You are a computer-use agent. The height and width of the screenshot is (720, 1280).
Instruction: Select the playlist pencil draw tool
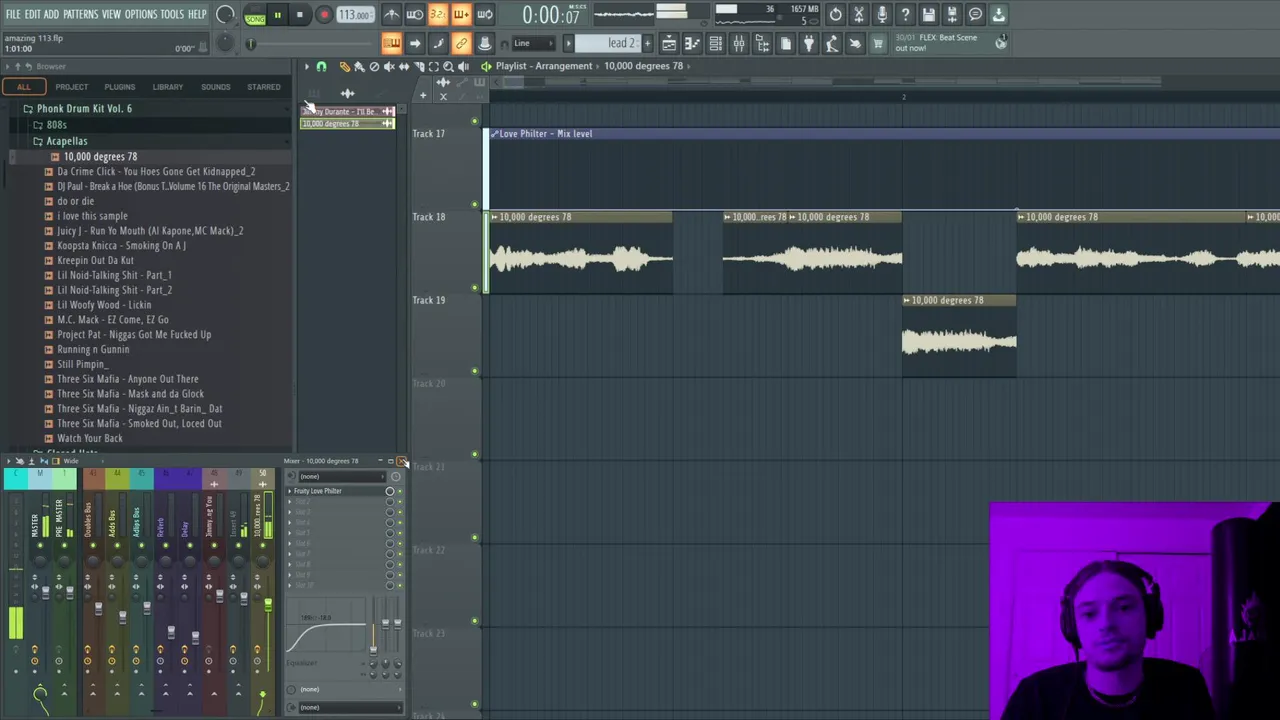tap(345, 67)
